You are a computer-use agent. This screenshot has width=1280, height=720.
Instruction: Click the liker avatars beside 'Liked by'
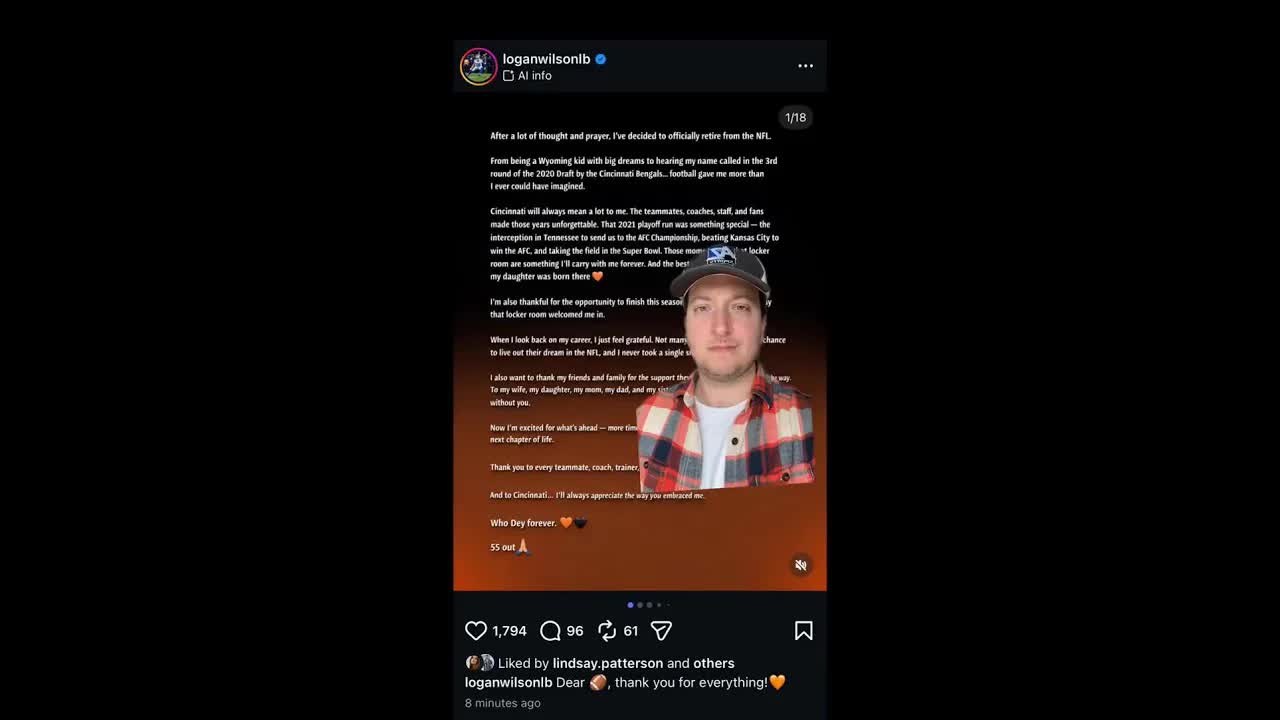tap(480, 663)
